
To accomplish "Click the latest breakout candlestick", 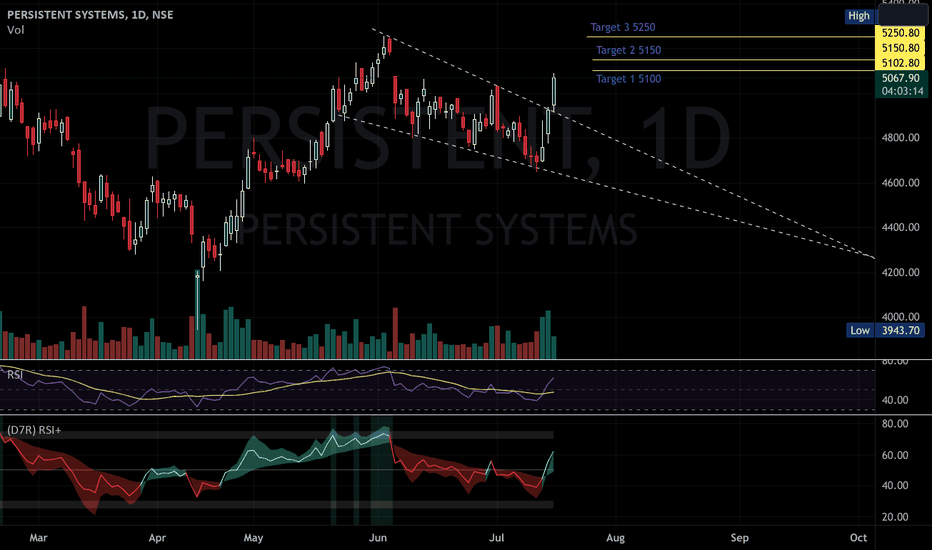I will (554, 93).
